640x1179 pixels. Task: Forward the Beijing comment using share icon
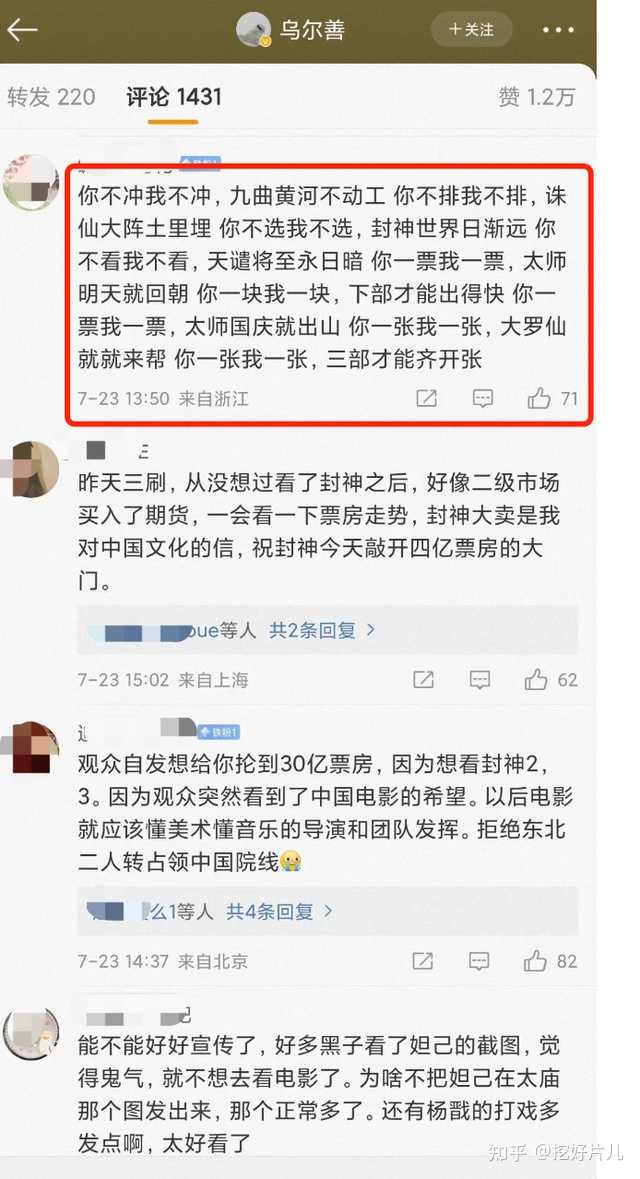(423, 961)
